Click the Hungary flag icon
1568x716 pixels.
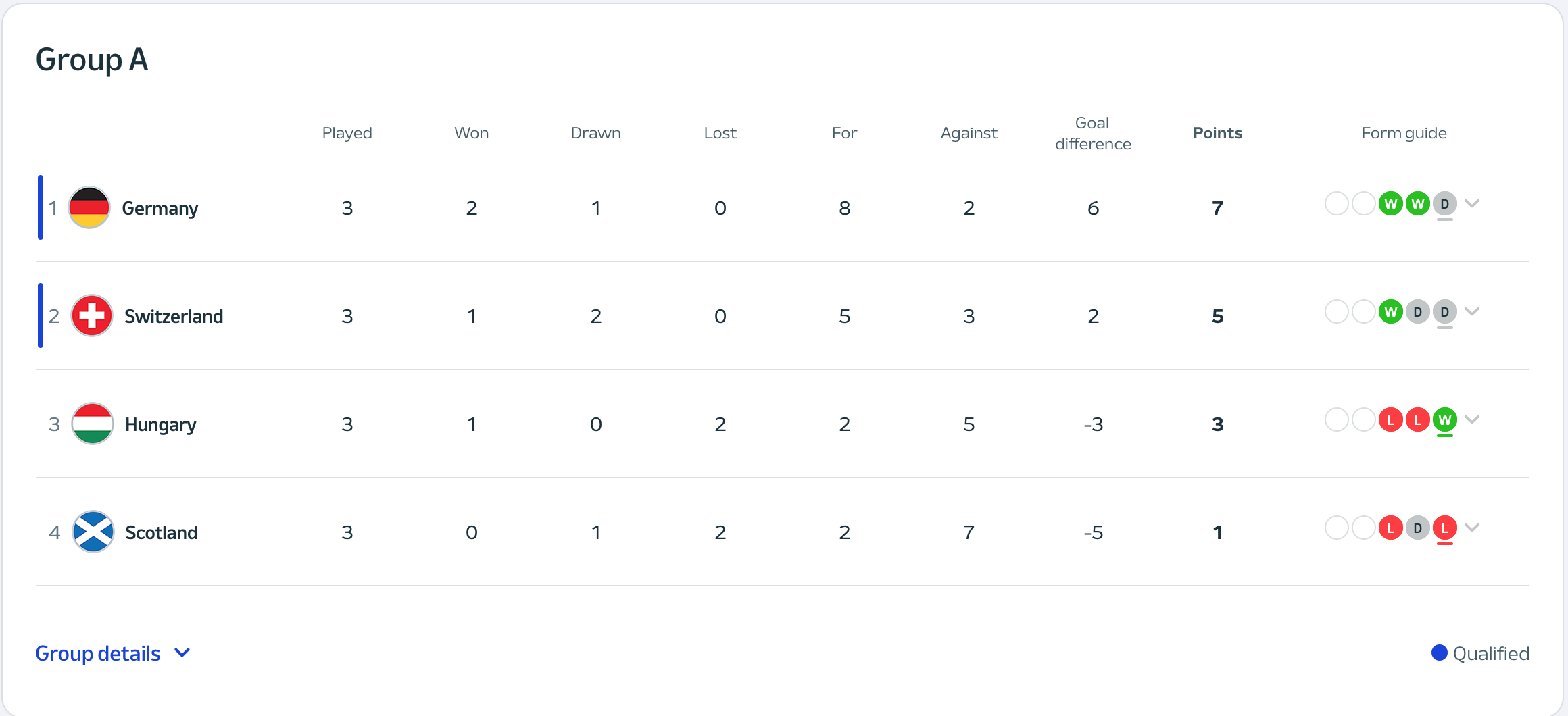(93, 424)
